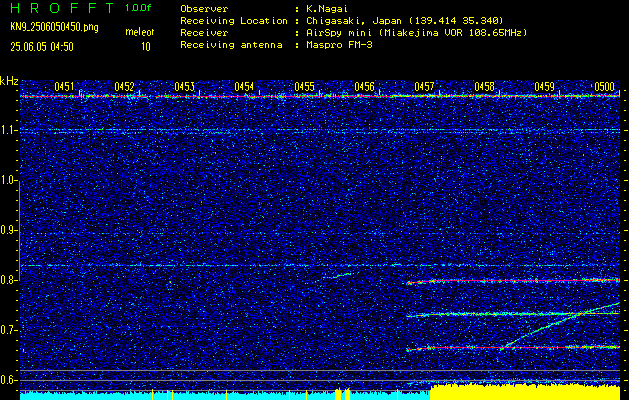Screen dimensions: 629x400
Task: Click the version number 1.00f
Action: click(x=138, y=8)
